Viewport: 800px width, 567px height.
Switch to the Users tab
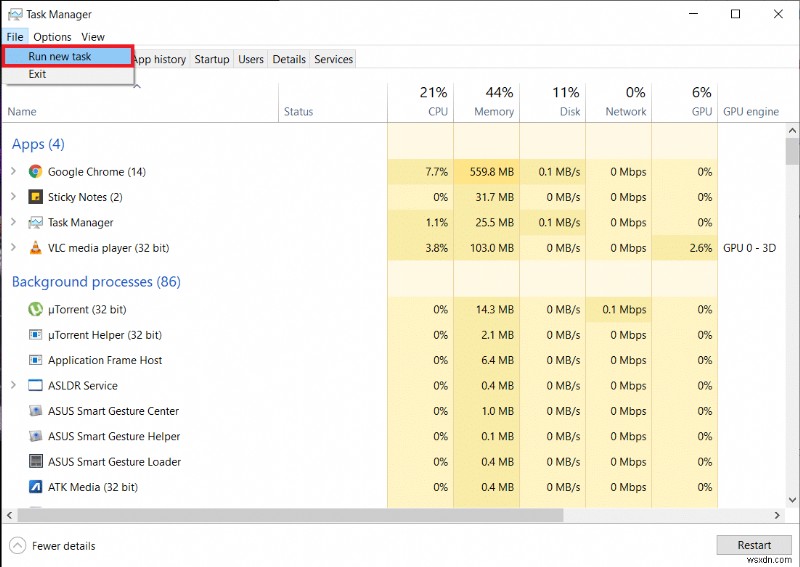(x=251, y=59)
